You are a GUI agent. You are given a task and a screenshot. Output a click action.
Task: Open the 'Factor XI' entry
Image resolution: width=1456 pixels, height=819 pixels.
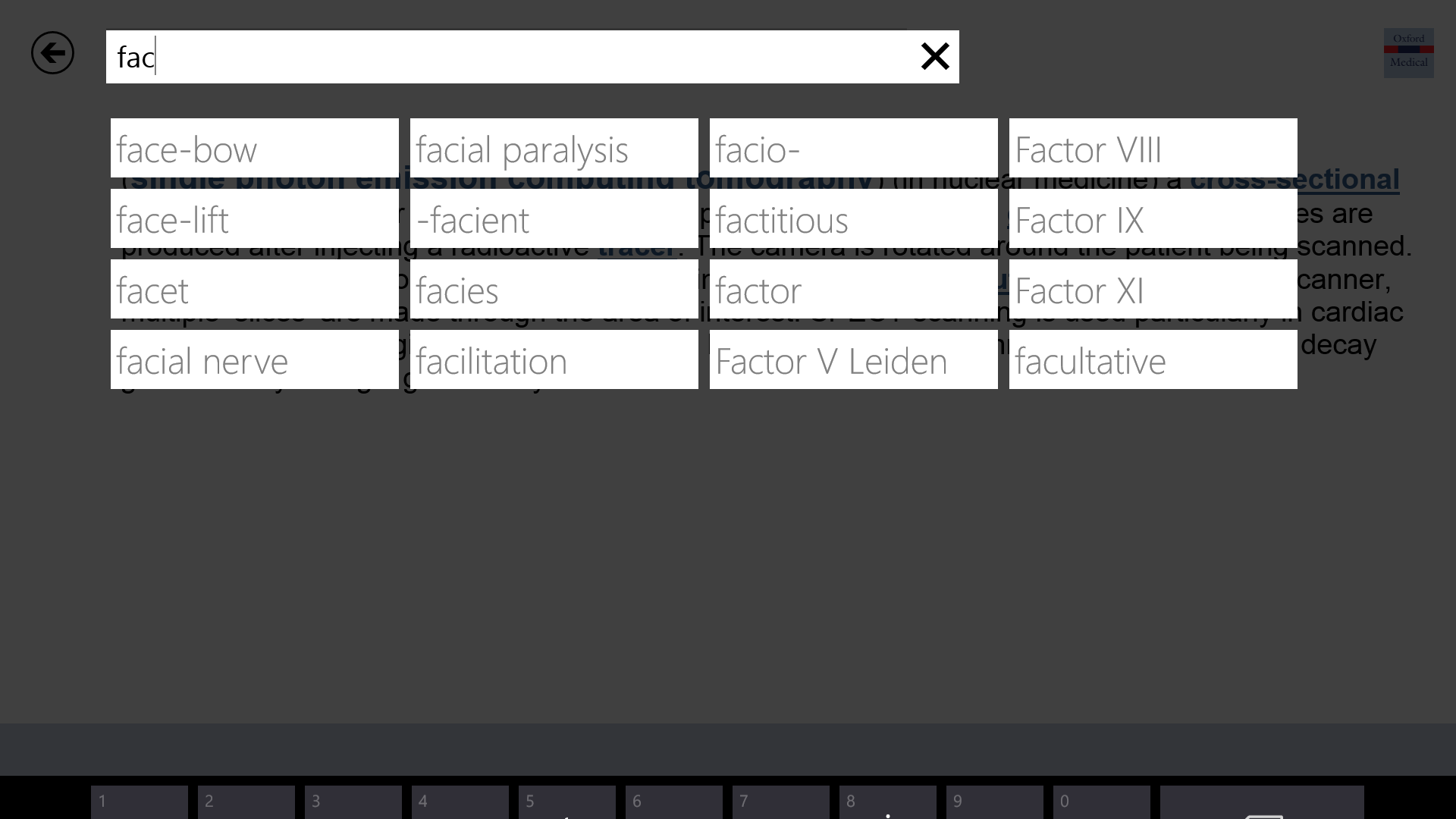pyautogui.click(x=1153, y=290)
